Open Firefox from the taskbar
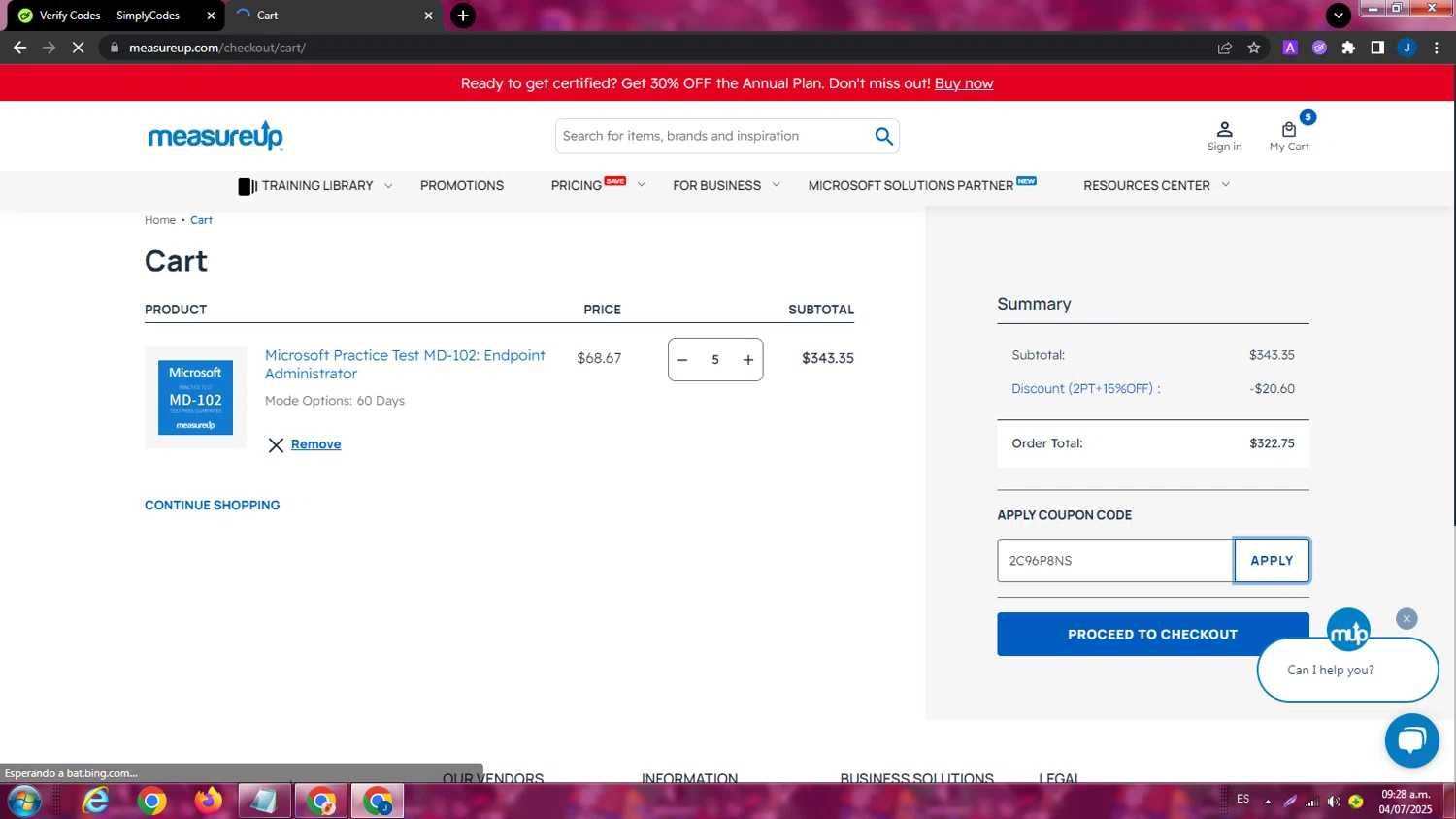1456x819 pixels. 208,802
